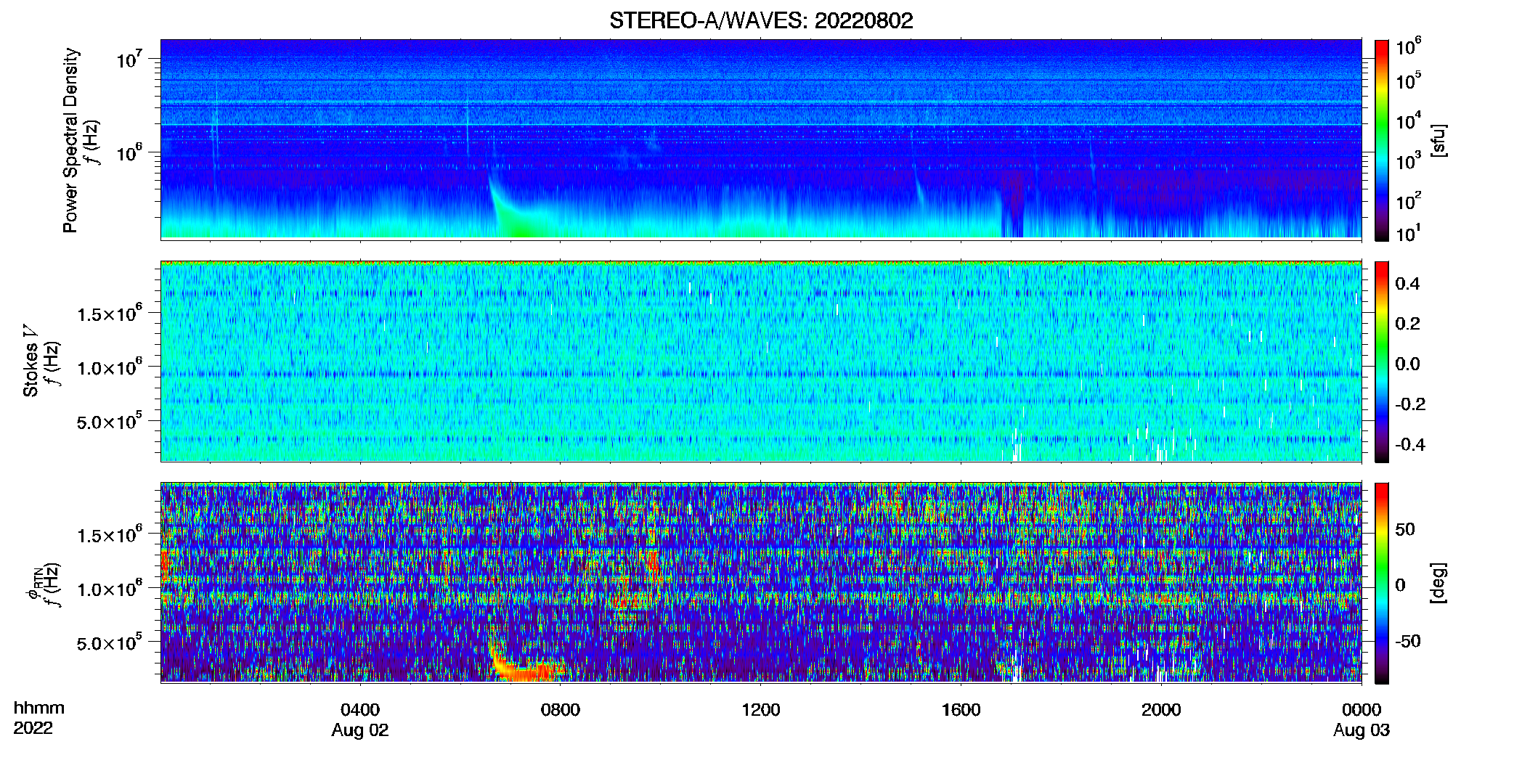Click the -0.2 value on Stokes color scale

(1410, 404)
